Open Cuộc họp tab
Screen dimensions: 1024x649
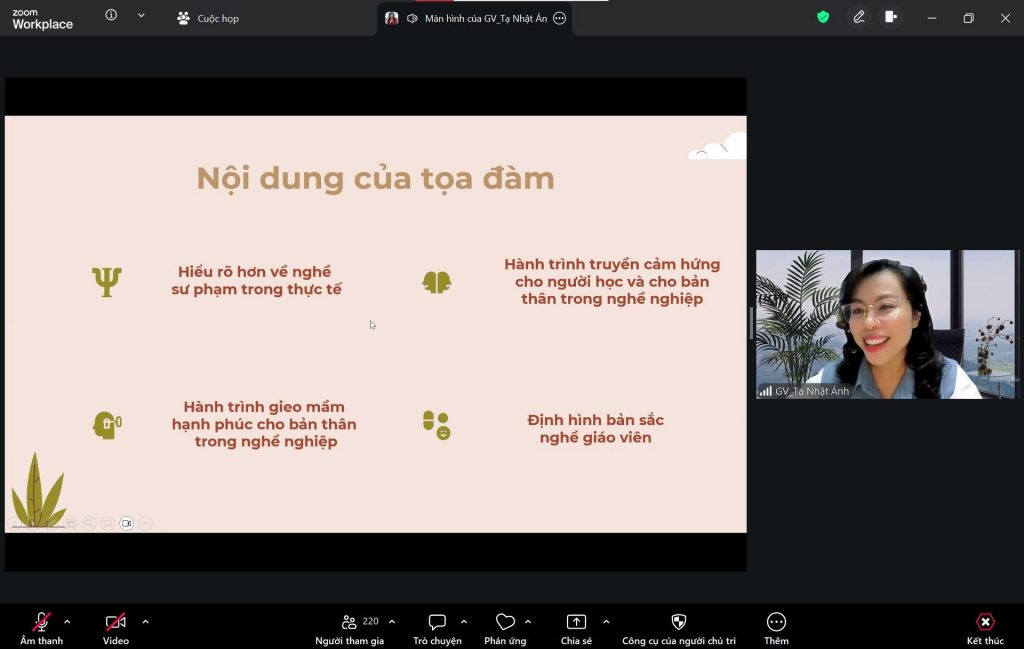pyautogui.click(x=208, y=18)
